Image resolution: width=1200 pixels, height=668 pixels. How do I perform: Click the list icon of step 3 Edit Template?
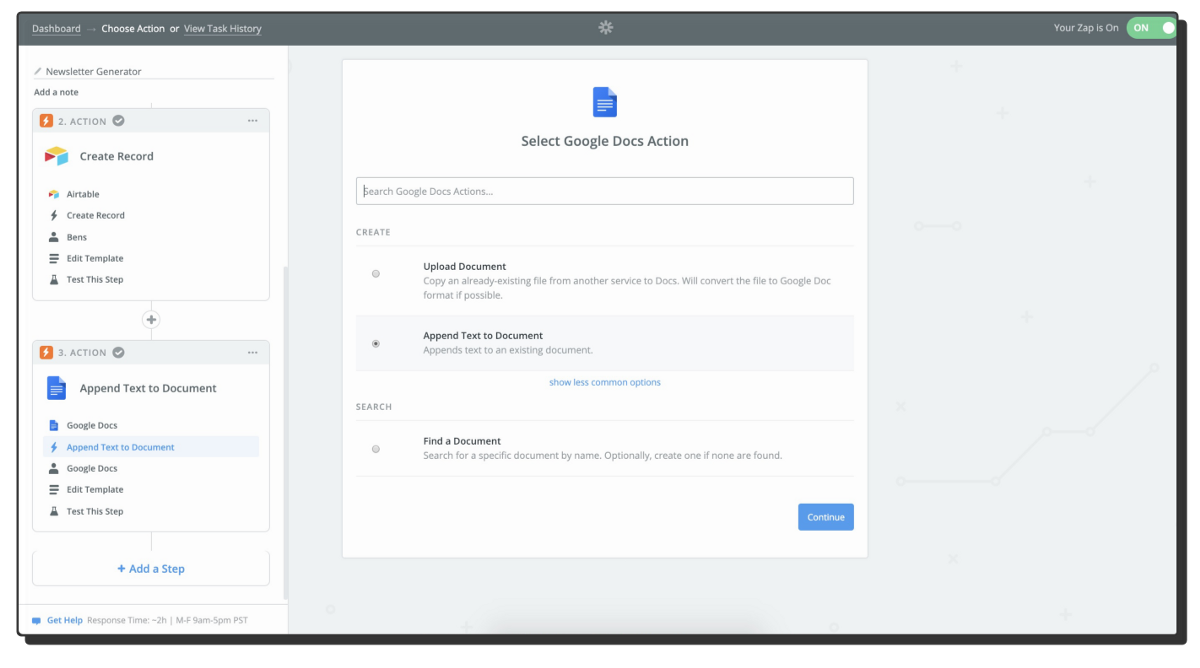pyautogui.click(x=54, y=490)
